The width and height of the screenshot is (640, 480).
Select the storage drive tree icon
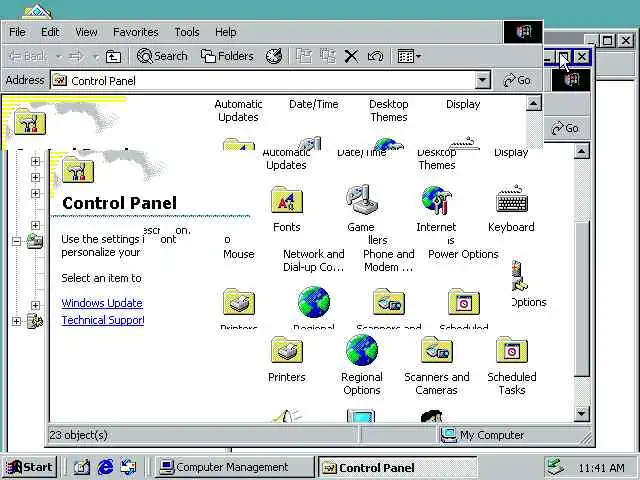35,241
